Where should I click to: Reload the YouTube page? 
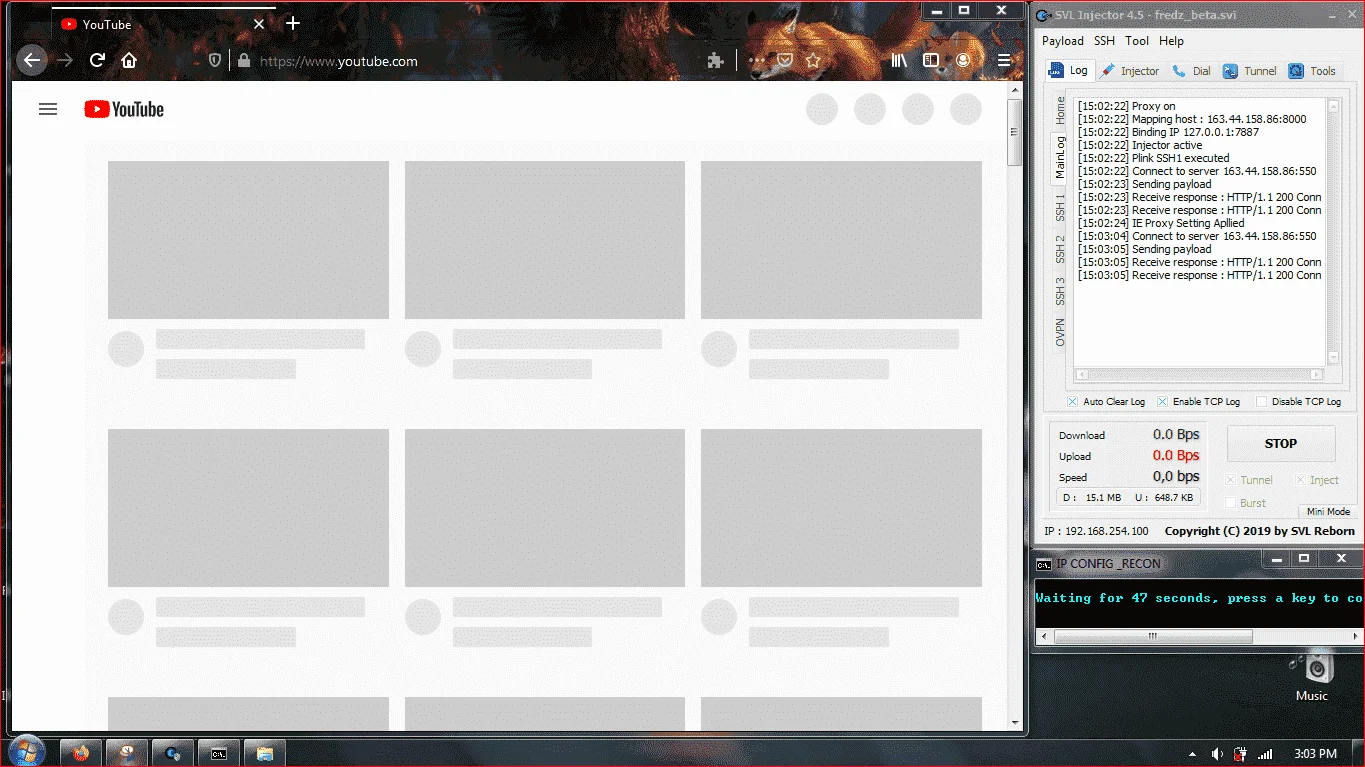[x=97, y=61]
